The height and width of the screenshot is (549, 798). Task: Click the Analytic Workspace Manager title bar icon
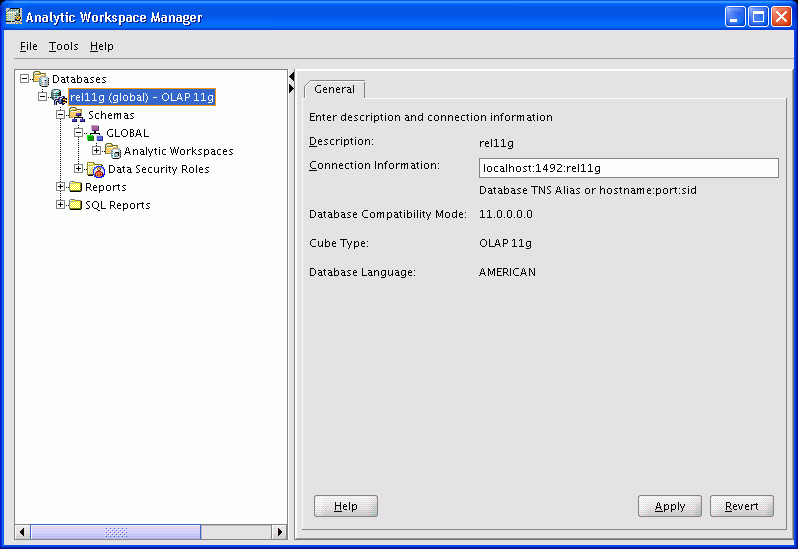(14, 16)
